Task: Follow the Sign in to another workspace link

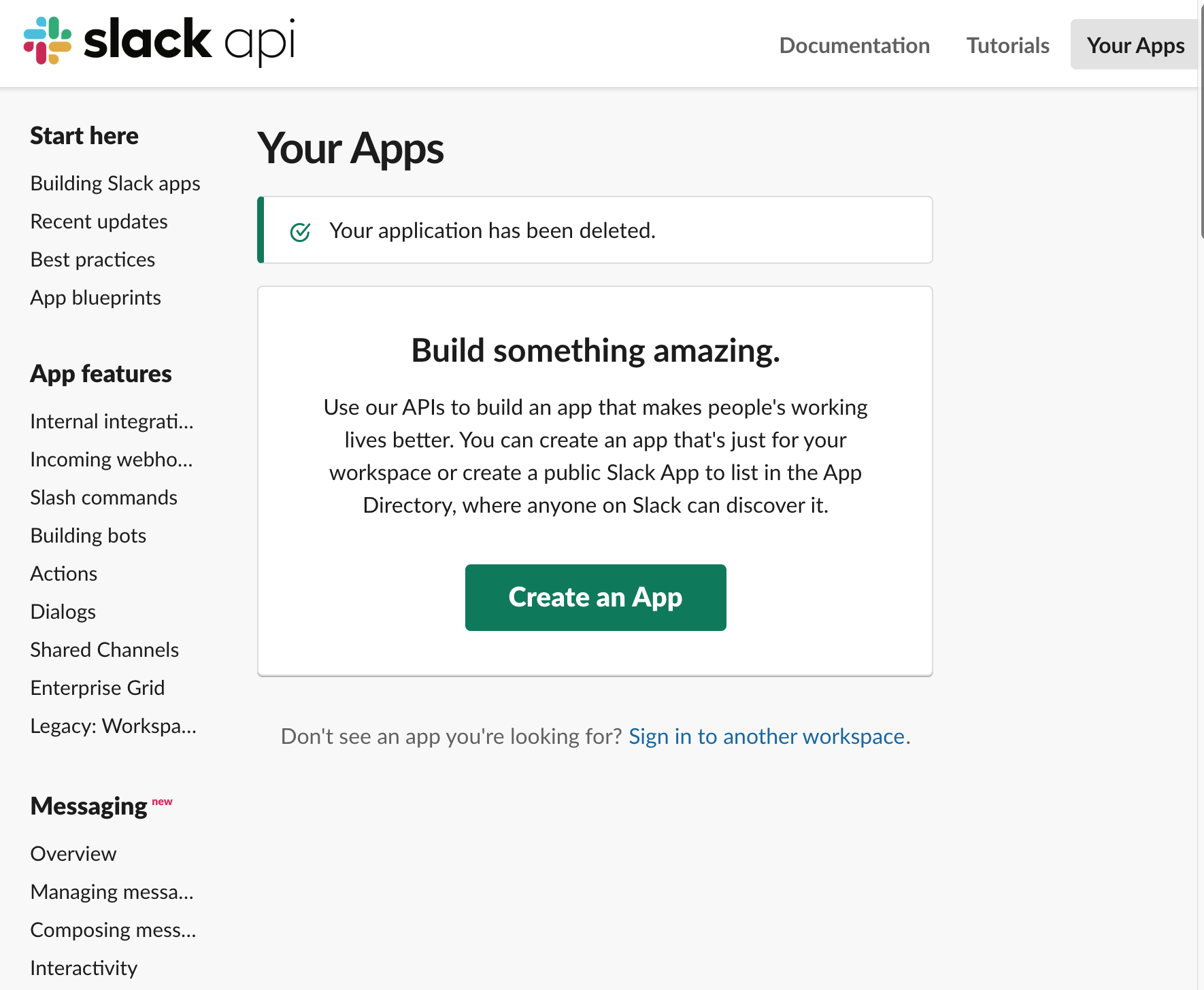Action: tap(766, 736)
